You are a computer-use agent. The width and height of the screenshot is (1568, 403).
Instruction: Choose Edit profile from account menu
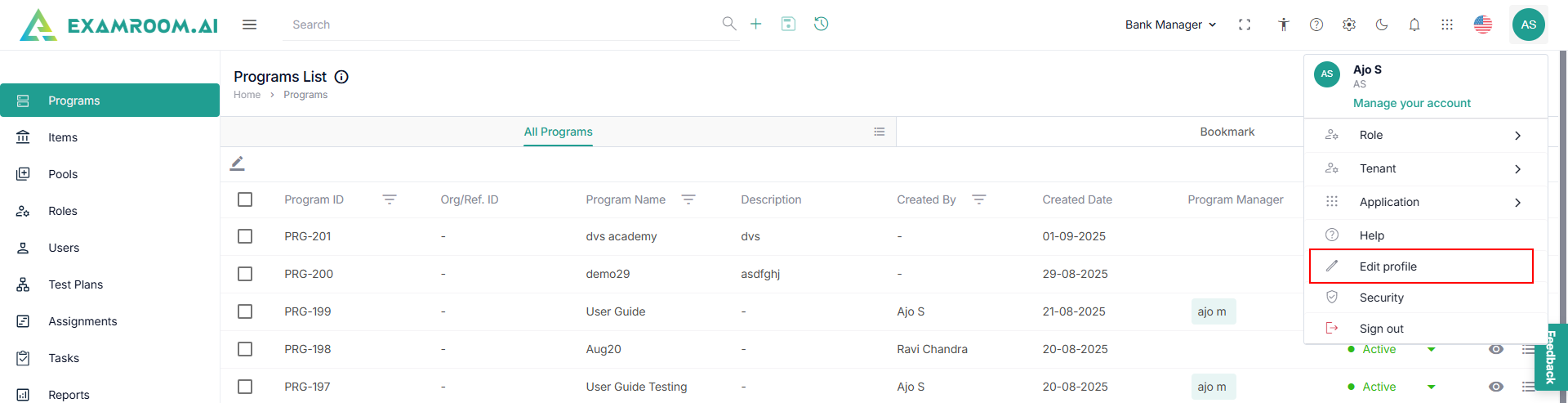pyautogui.click(x=1421, y=266)
